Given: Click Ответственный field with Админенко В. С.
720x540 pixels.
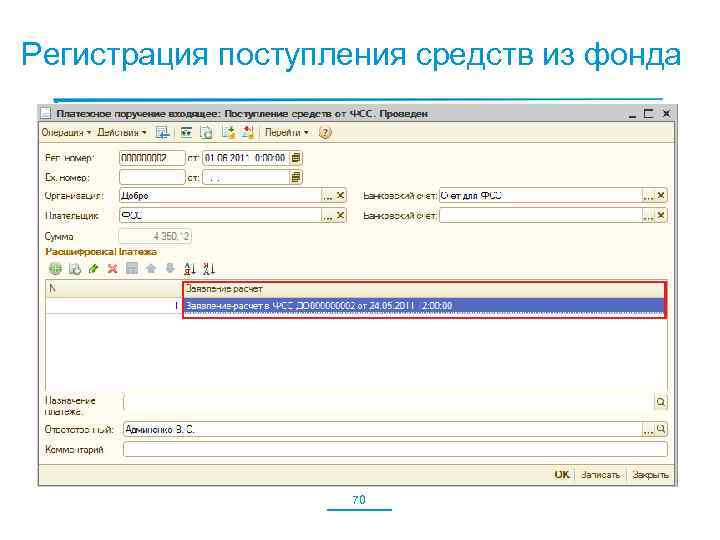Looking at the screenshot, I should [x=382, y=430].
